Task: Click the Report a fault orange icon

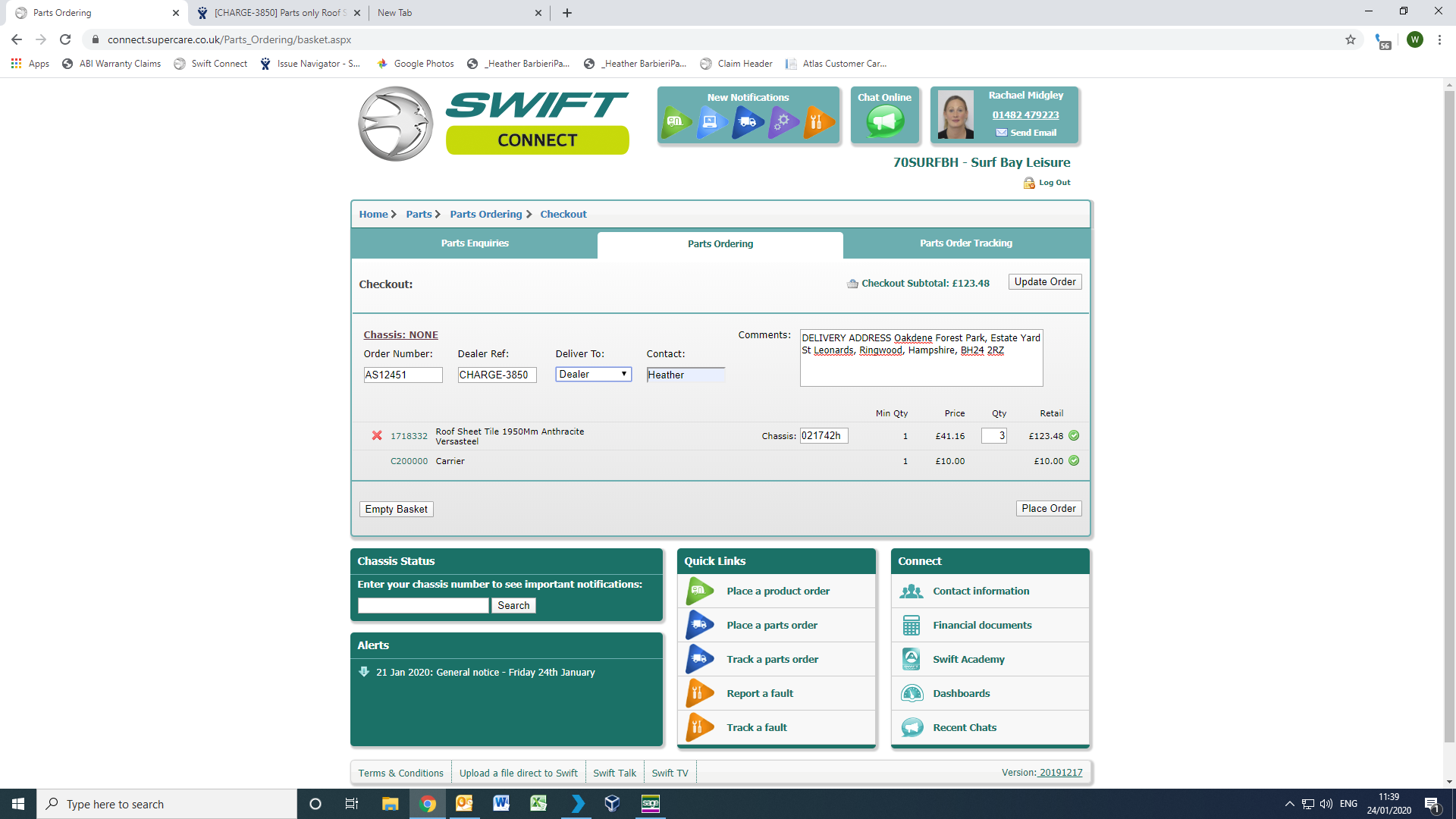Action: pos(699,693)
